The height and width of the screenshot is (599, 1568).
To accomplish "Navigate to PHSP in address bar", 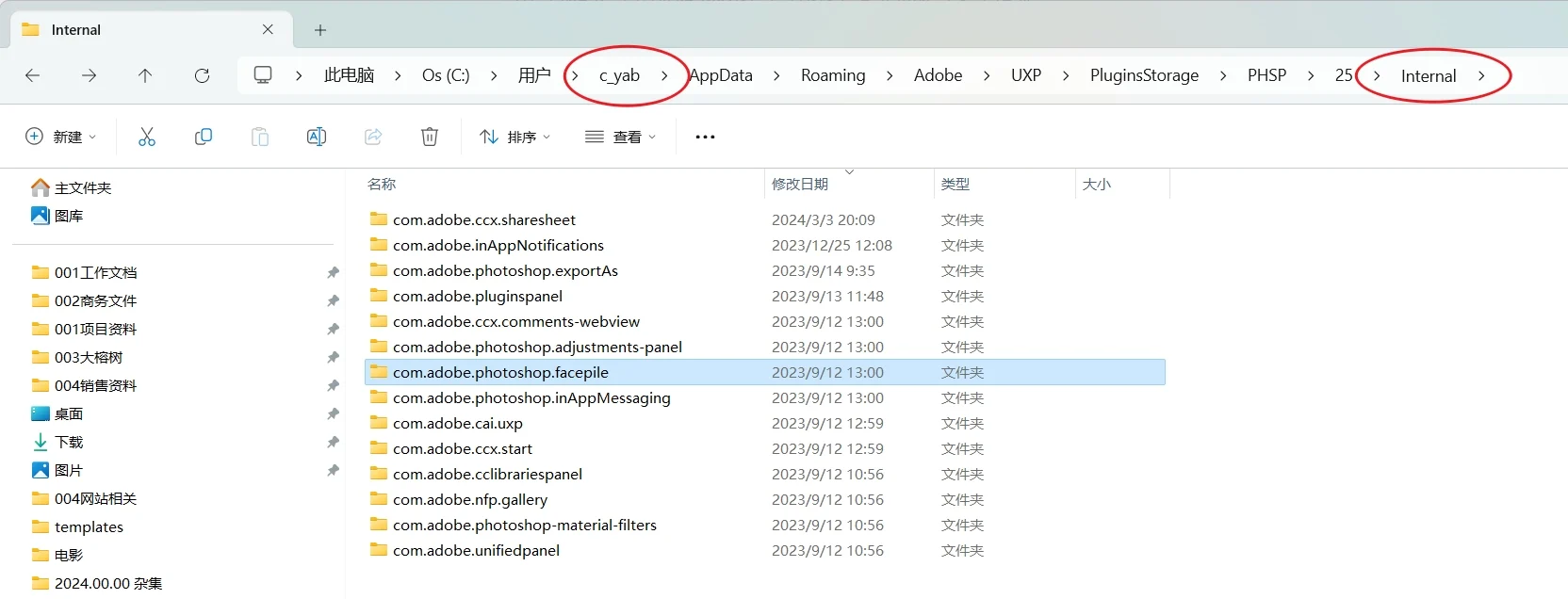I will point(1266,75).
